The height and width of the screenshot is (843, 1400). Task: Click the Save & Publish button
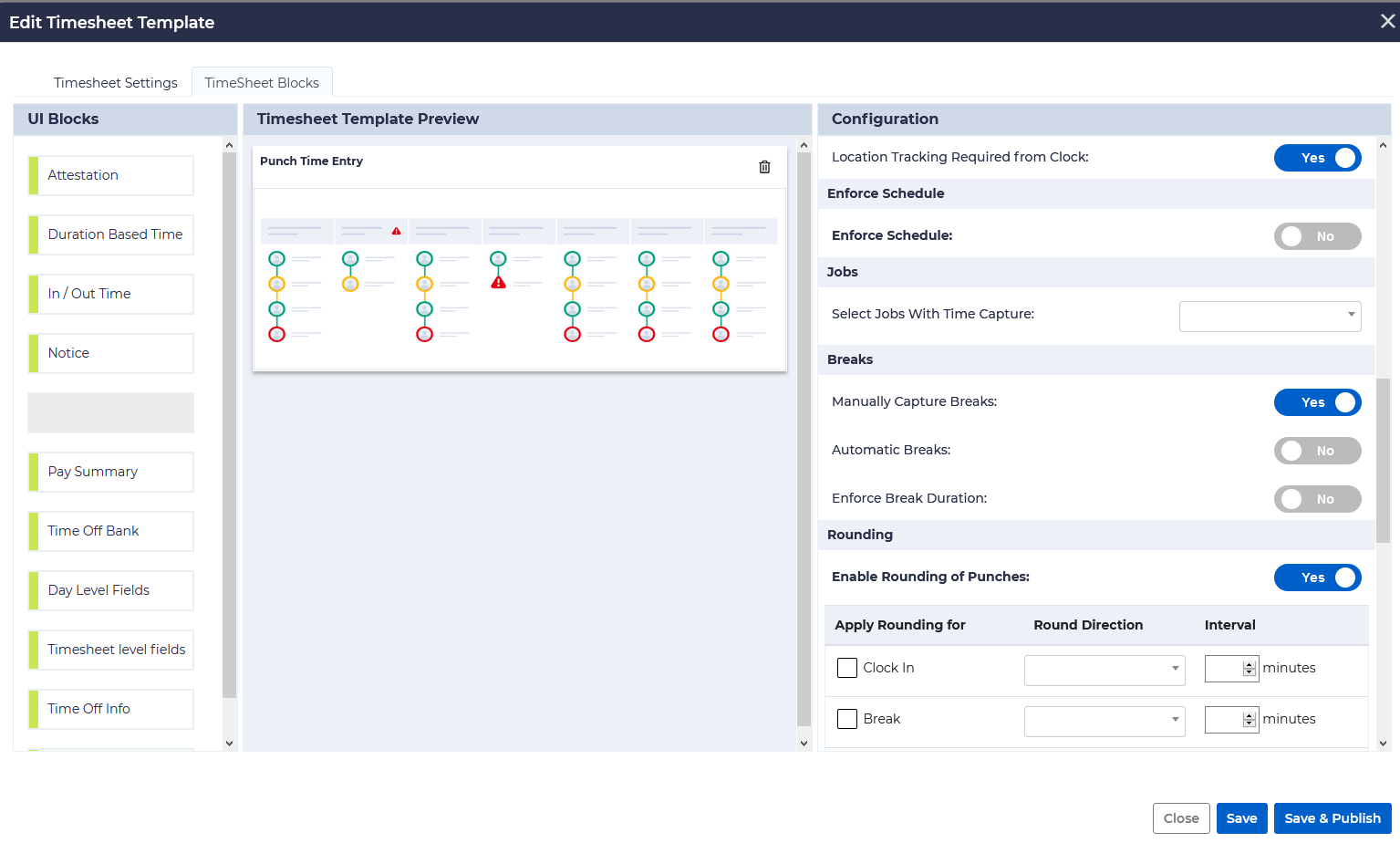[x=1332, y=818]
